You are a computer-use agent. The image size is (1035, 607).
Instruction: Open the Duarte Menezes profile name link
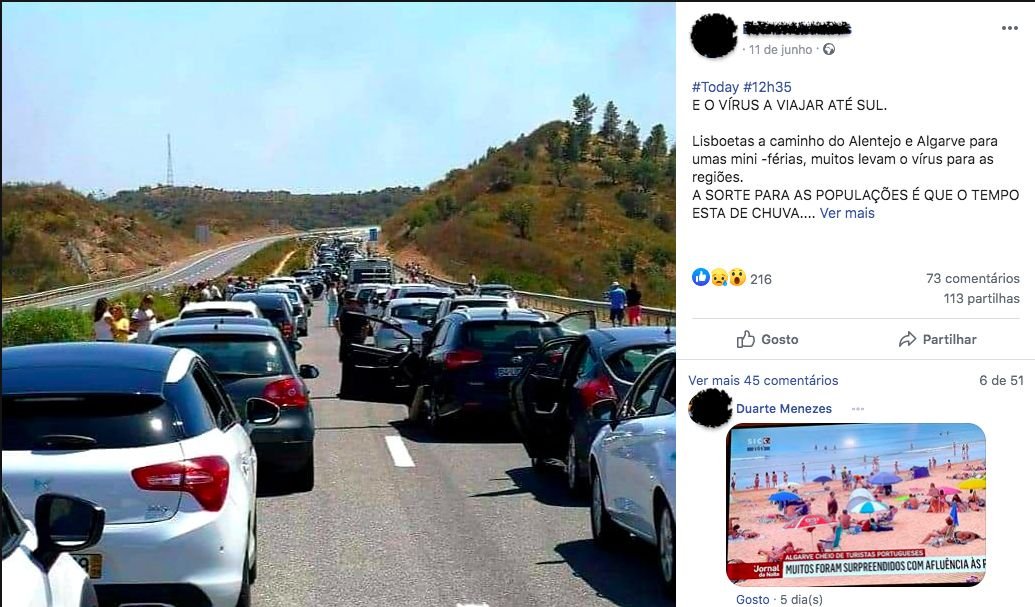click(x=784, y=408)
